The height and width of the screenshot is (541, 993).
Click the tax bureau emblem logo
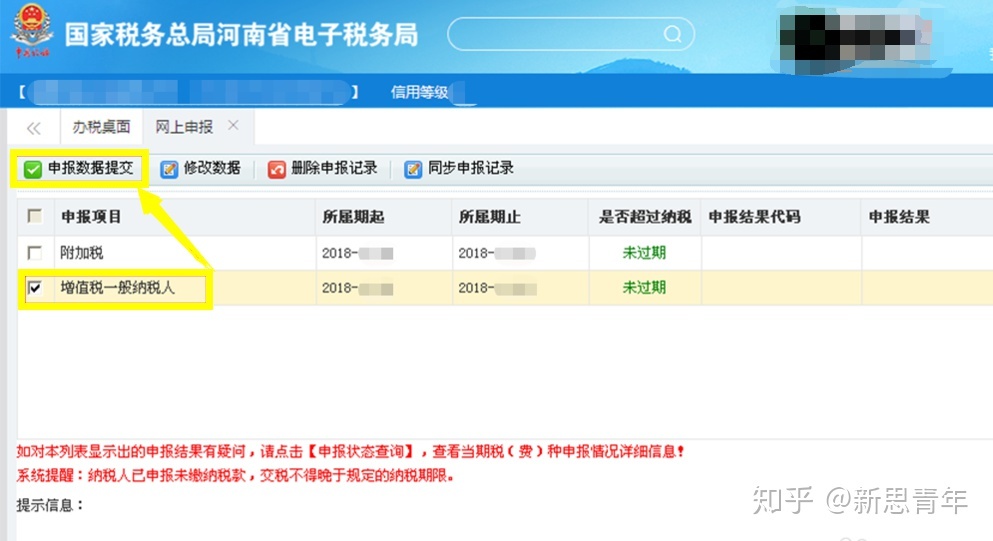click(x=32, y=34)
